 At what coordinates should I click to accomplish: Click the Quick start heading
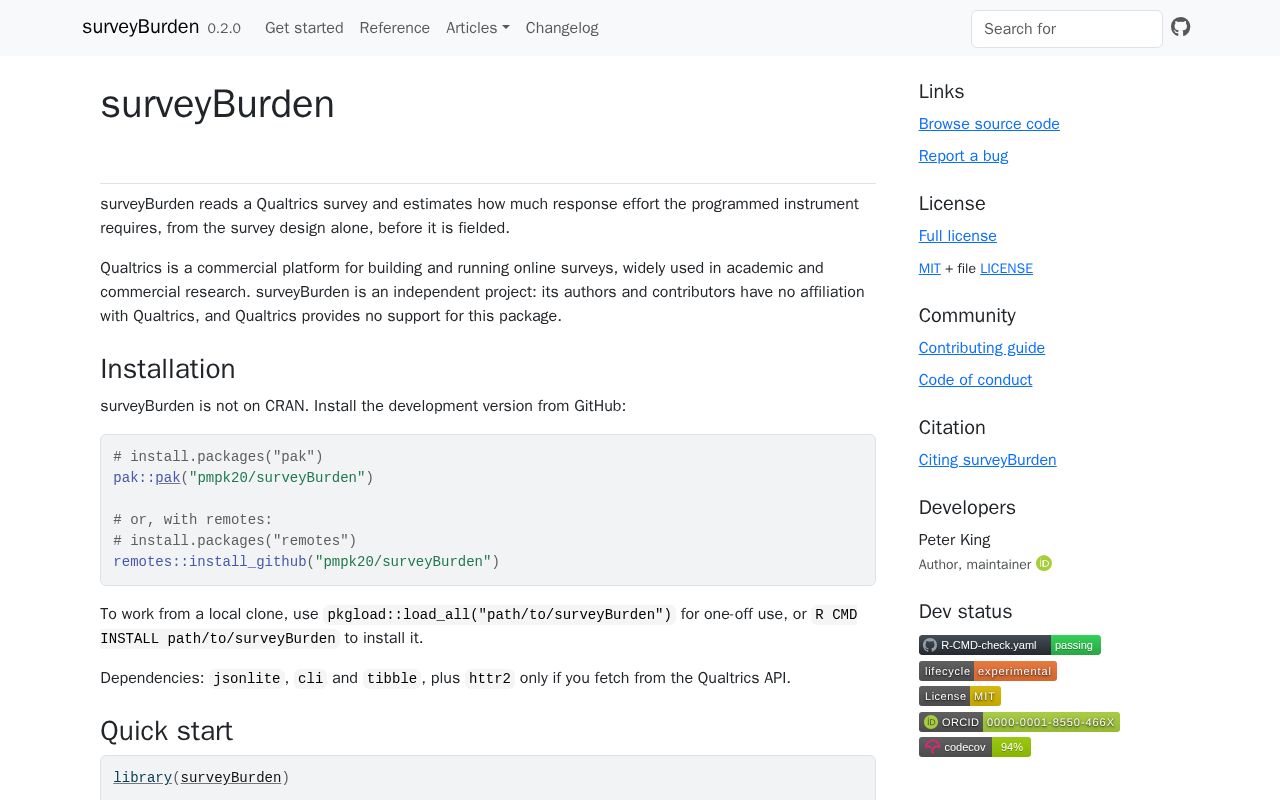pyautogui.click(x=166, y=731)
